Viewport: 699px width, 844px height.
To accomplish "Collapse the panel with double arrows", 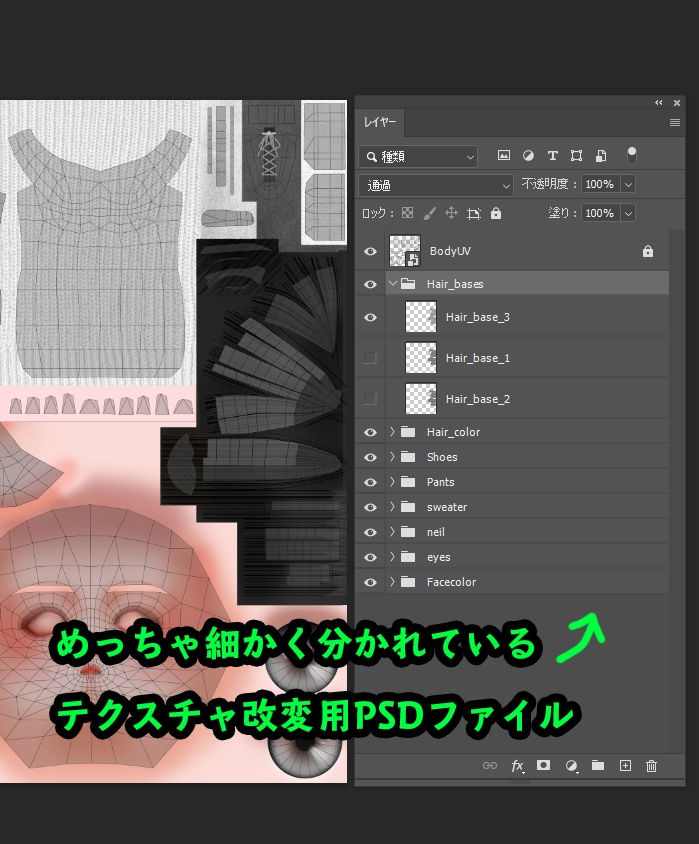I will click(659, 103).
